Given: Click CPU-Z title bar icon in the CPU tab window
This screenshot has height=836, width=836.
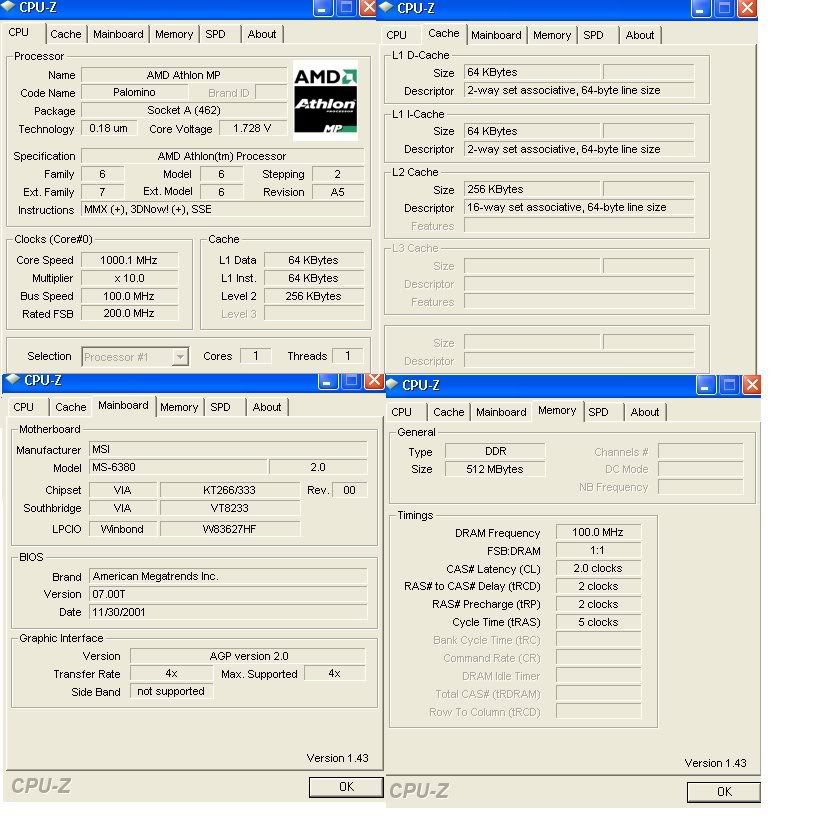Looking at the screenshot, I should [x=10, y=9].
